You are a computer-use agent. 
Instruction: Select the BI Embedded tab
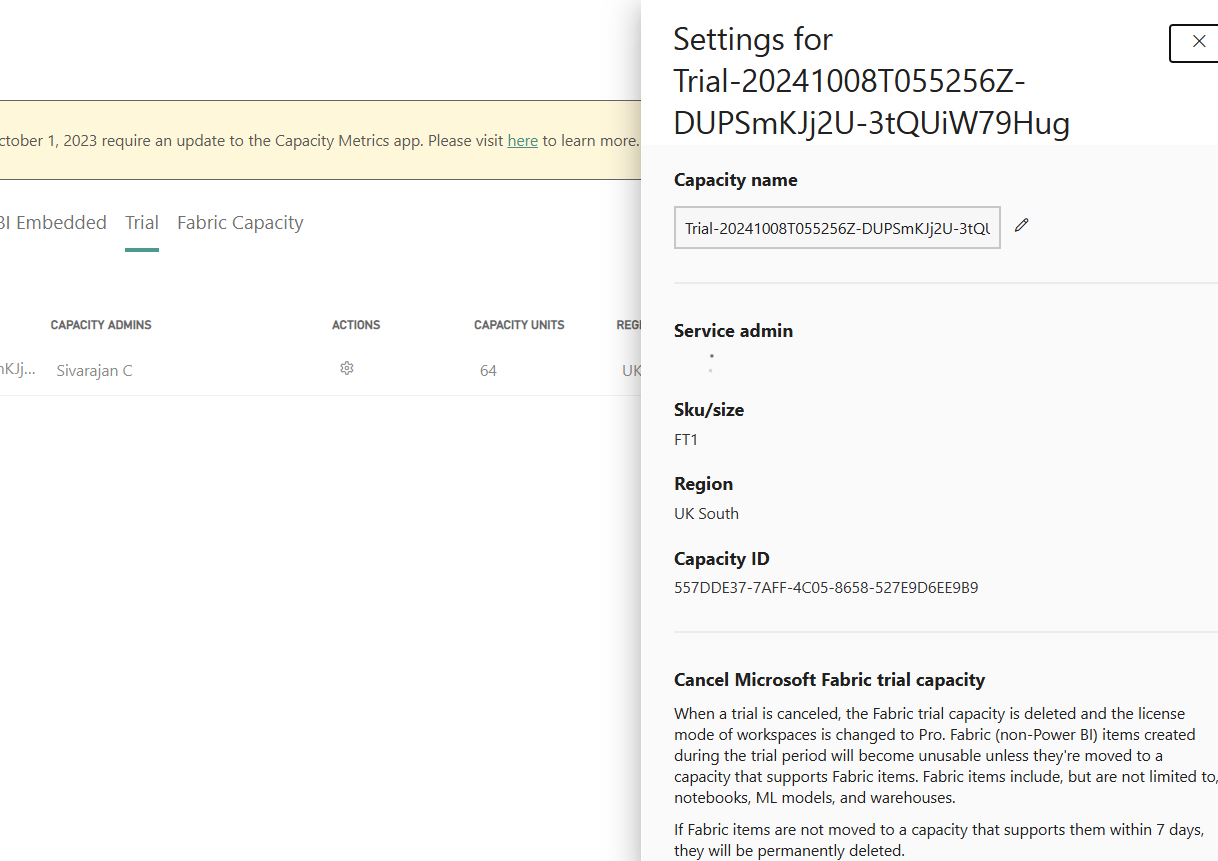point(53,223)
